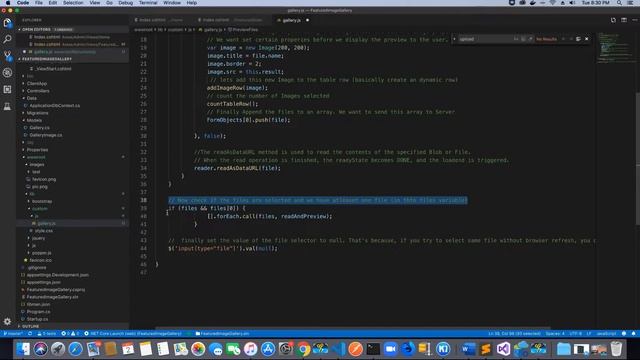Viewport: 640px width, 360px height.
Task: Click the feedback smiley in status bar
Action: 624,333
